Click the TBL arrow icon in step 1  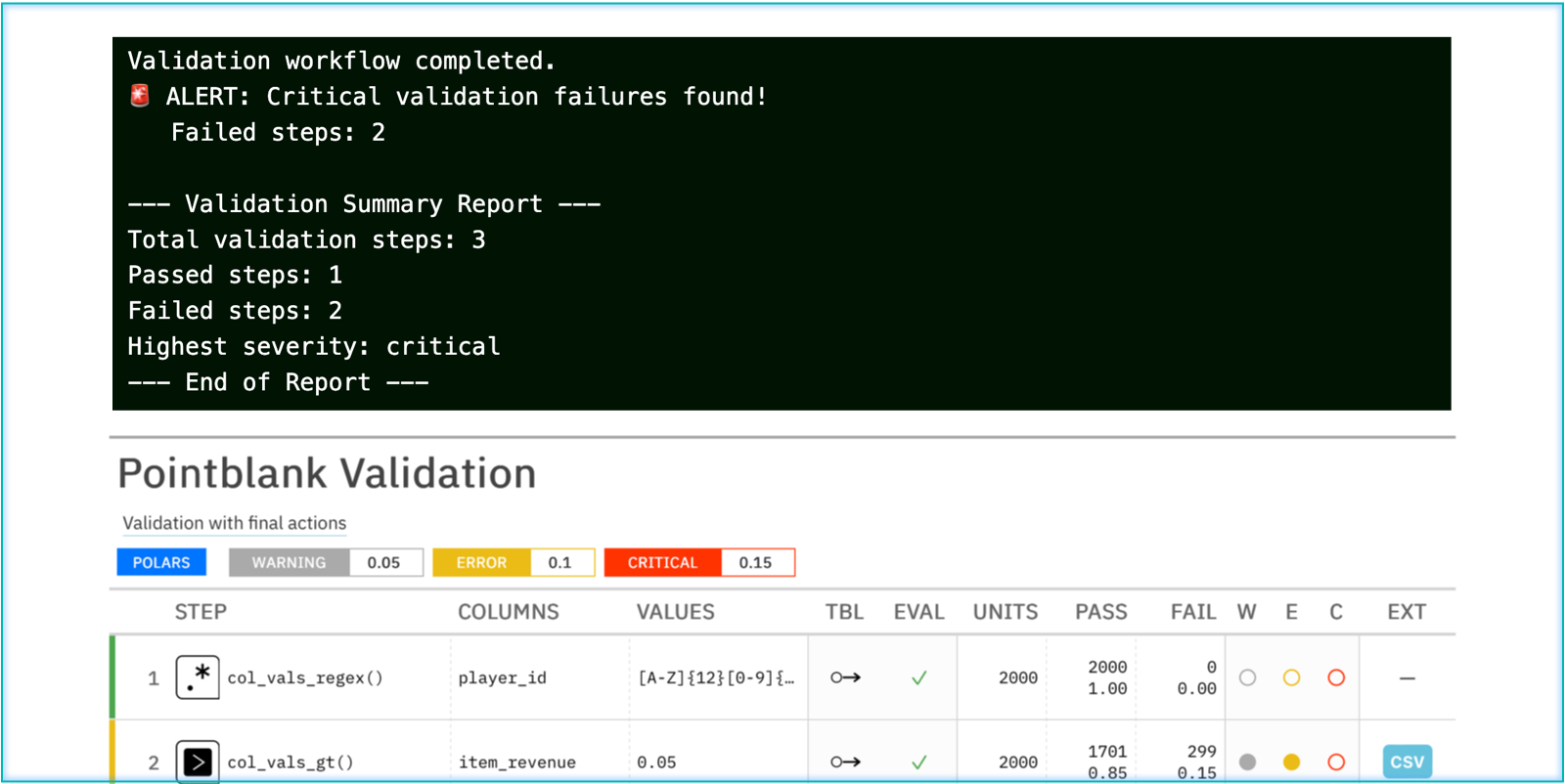[845, 677]
